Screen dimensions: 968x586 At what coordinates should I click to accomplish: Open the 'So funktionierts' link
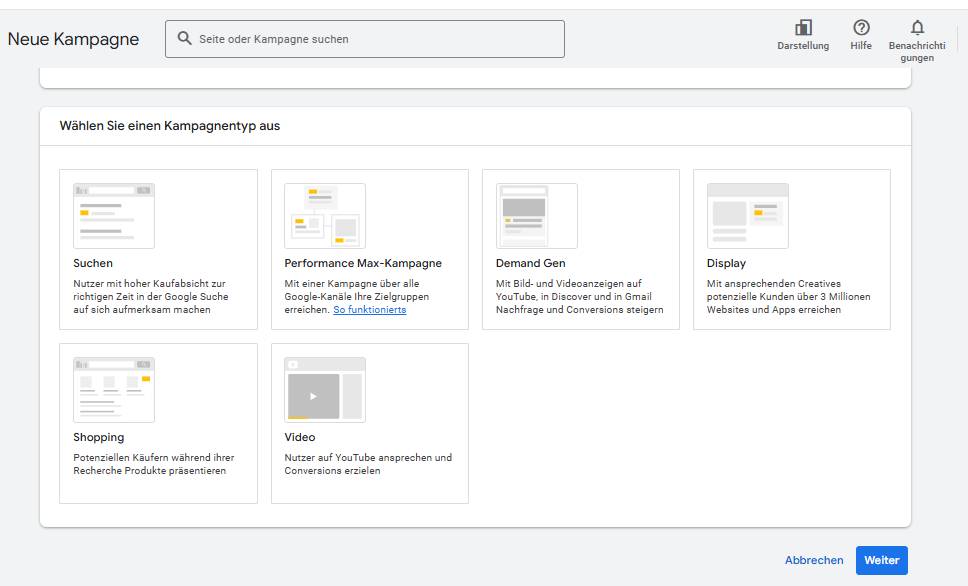(x=370, y=309)
